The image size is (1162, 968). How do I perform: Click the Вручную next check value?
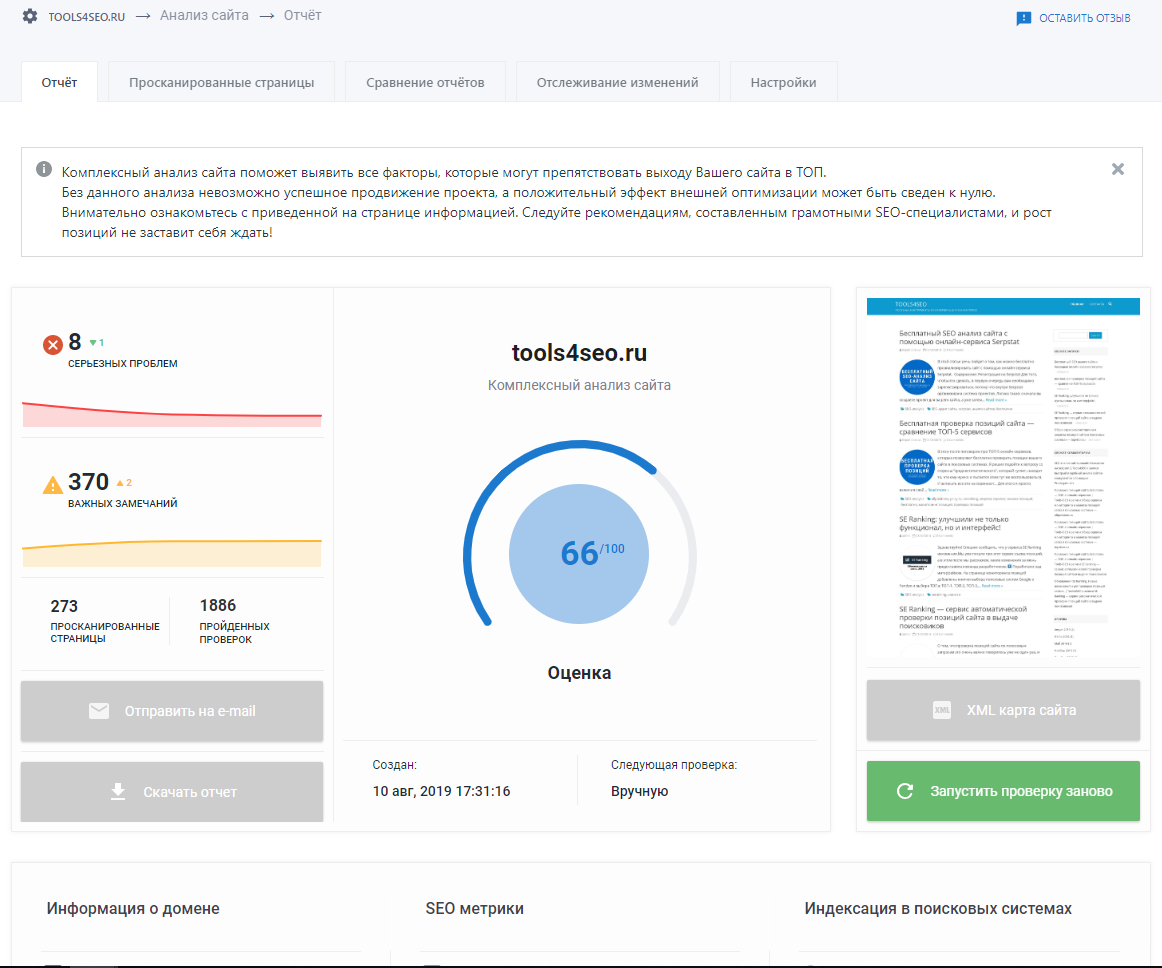(640, 791)
